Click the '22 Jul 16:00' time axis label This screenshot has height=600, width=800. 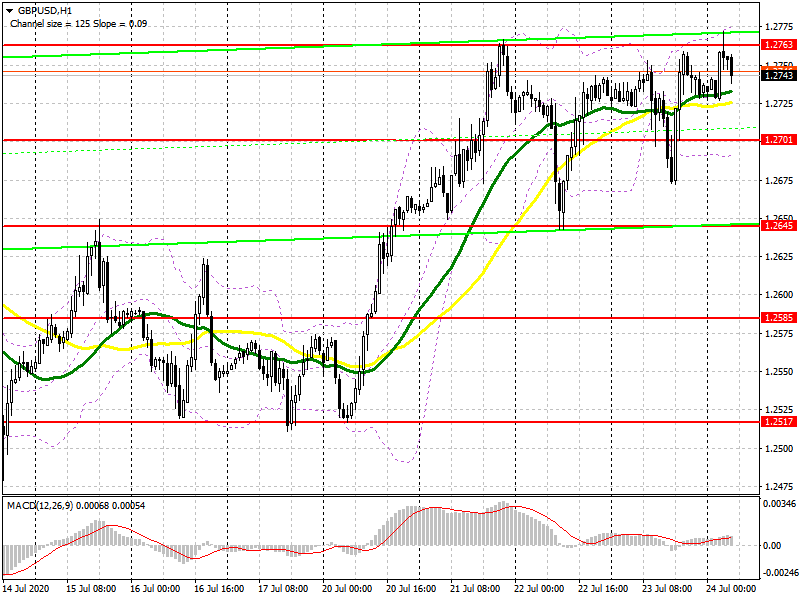[603, 588]
